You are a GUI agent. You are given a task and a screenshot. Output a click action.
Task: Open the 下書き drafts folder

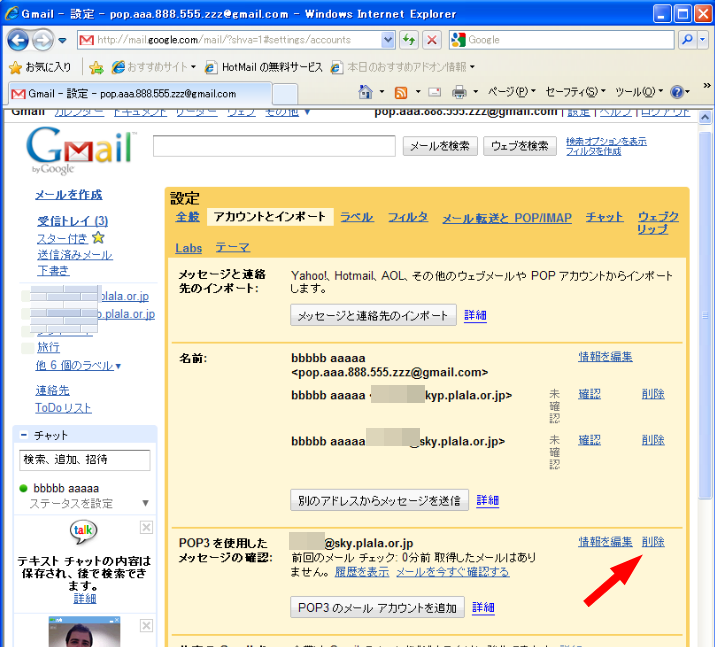[53, 270]
